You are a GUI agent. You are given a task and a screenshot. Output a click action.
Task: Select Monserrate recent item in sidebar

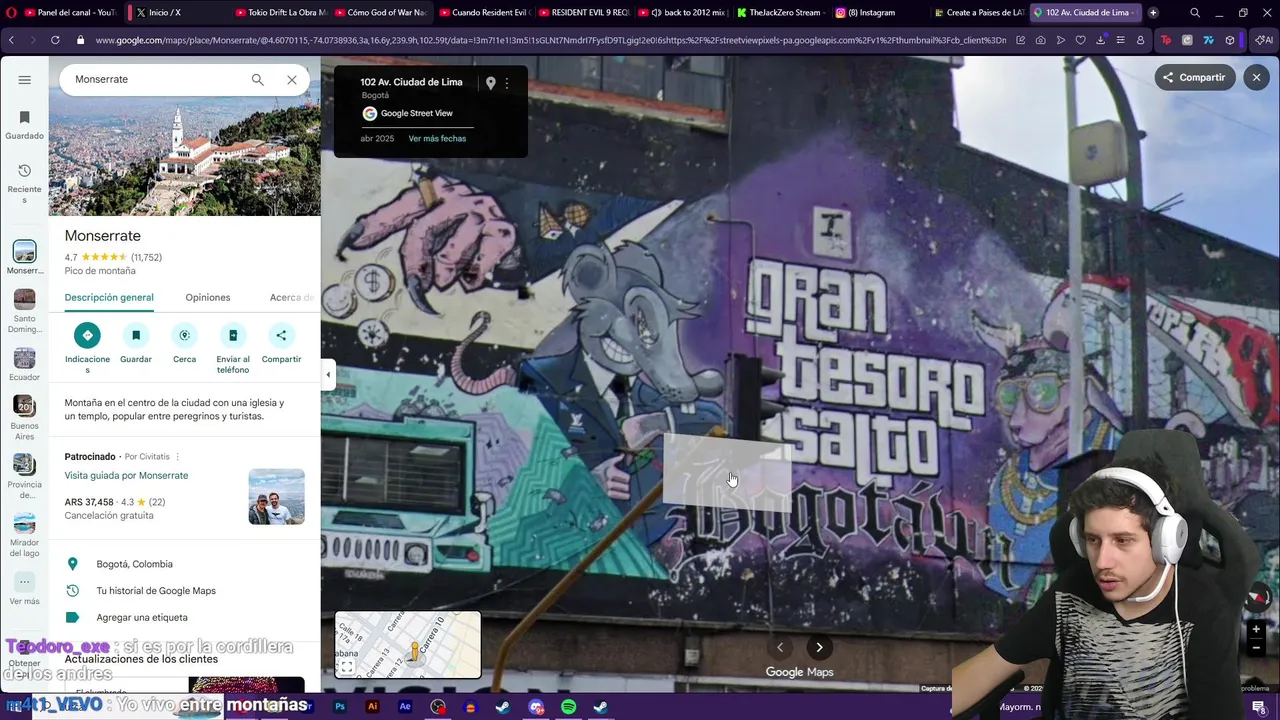click(x=24, y=257)
